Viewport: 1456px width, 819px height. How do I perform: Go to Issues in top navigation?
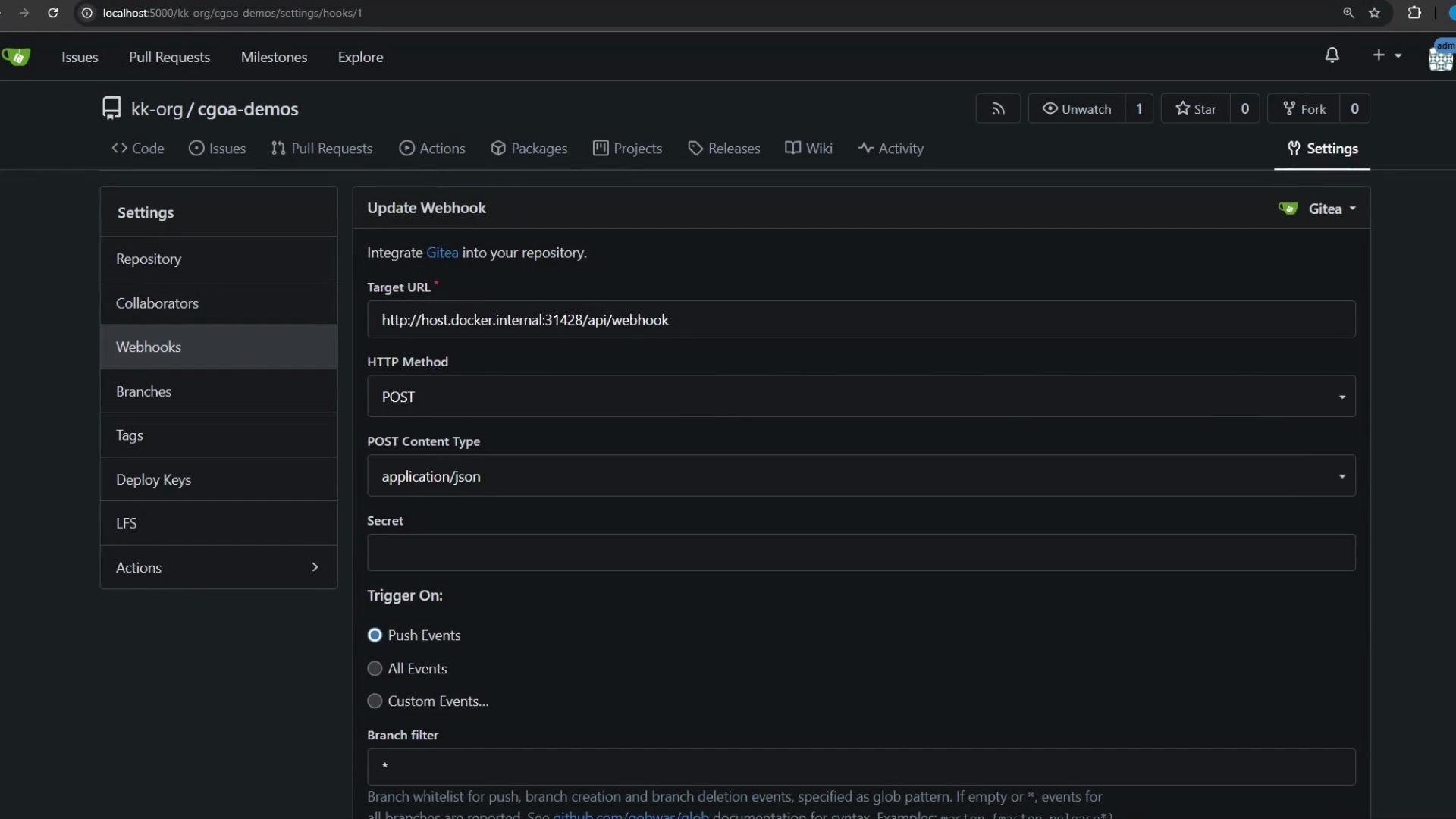[80, 57]
